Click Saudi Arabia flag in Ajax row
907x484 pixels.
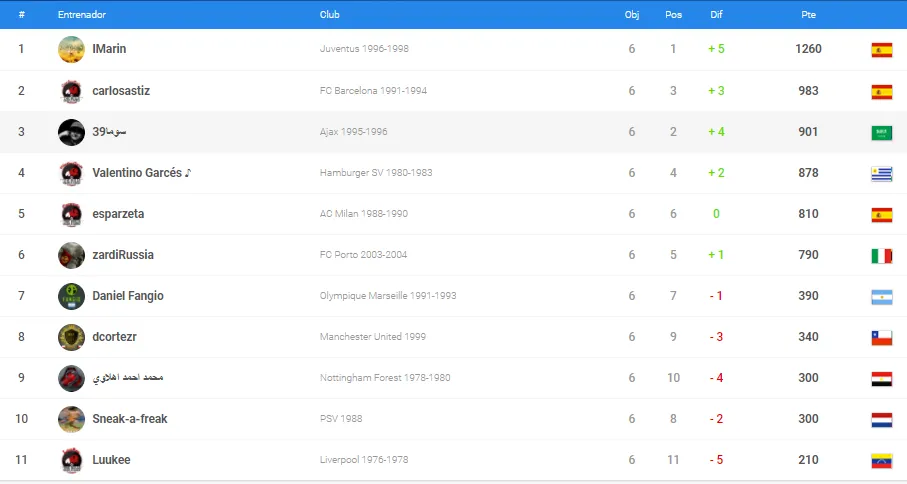pyautogui.click(x=882, y=132)
